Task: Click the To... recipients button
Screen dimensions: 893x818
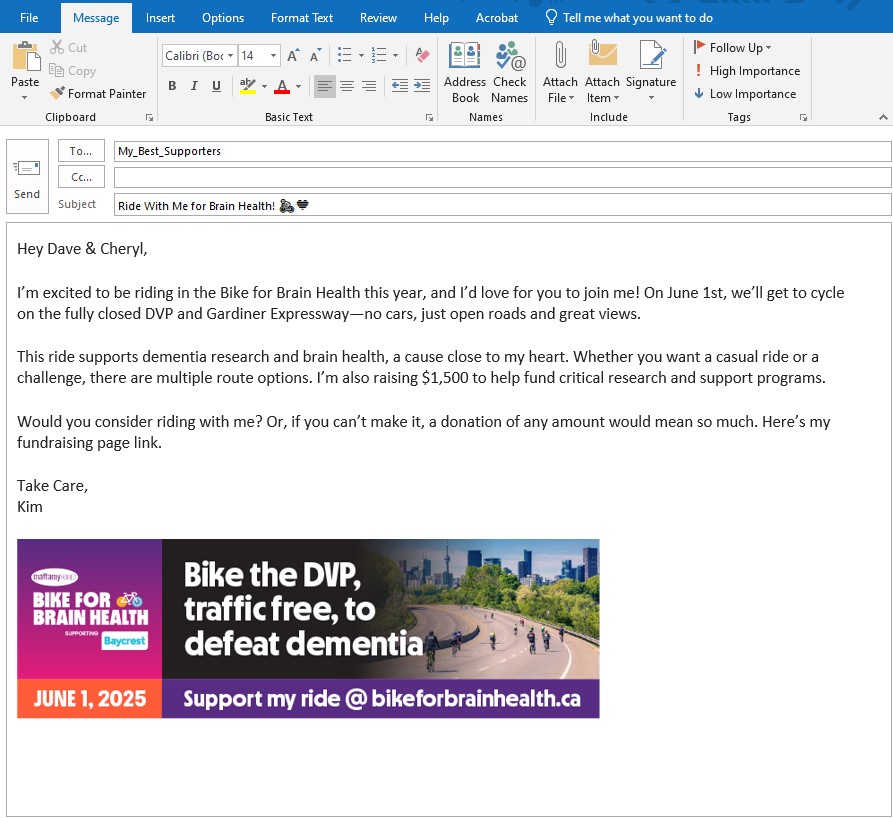Action: click(81, 151)
